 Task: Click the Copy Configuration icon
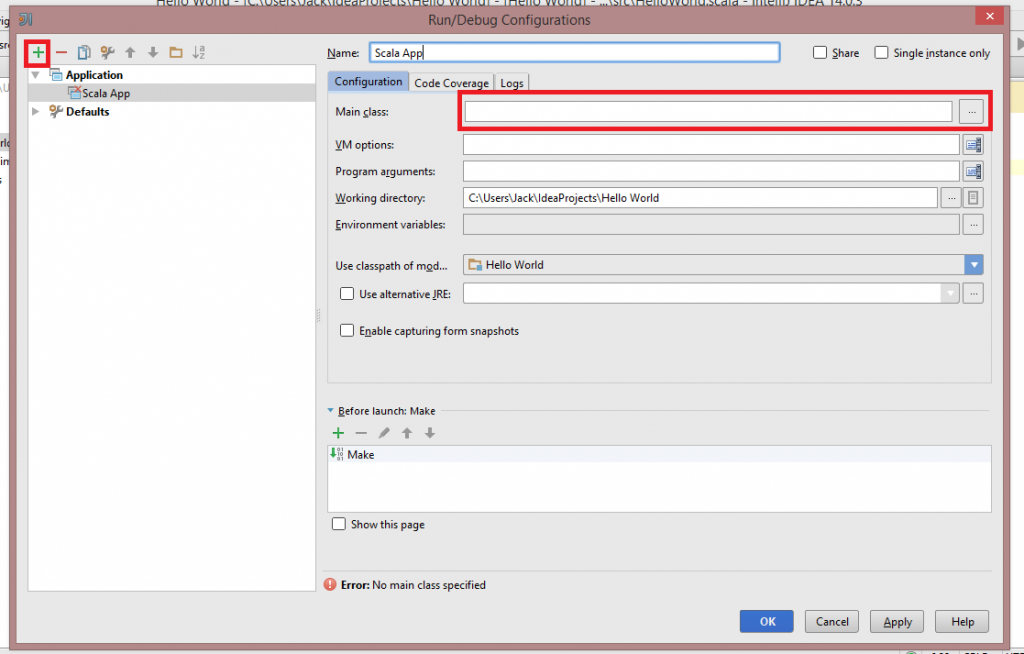(85, 52)
